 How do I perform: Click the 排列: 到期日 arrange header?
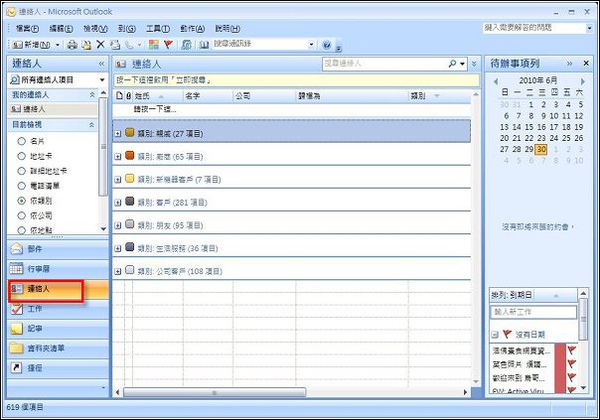pyautogui.click(x=533, y=295)
